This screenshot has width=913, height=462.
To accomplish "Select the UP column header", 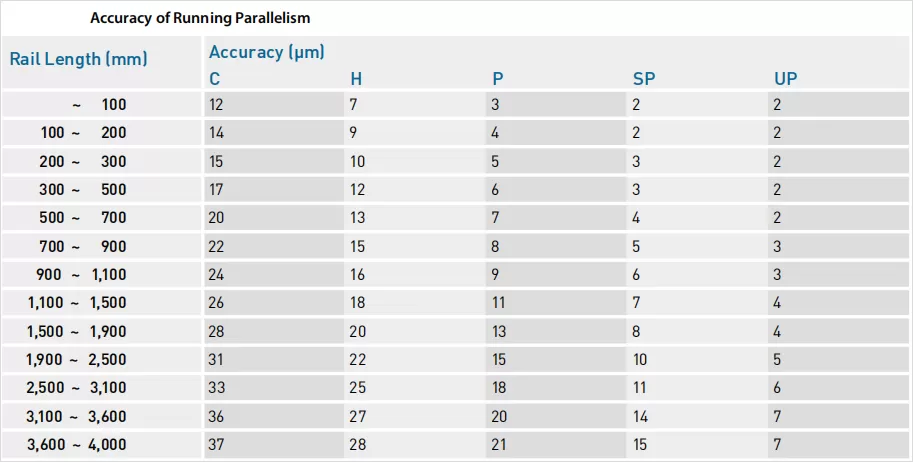I will coord(785,79).
